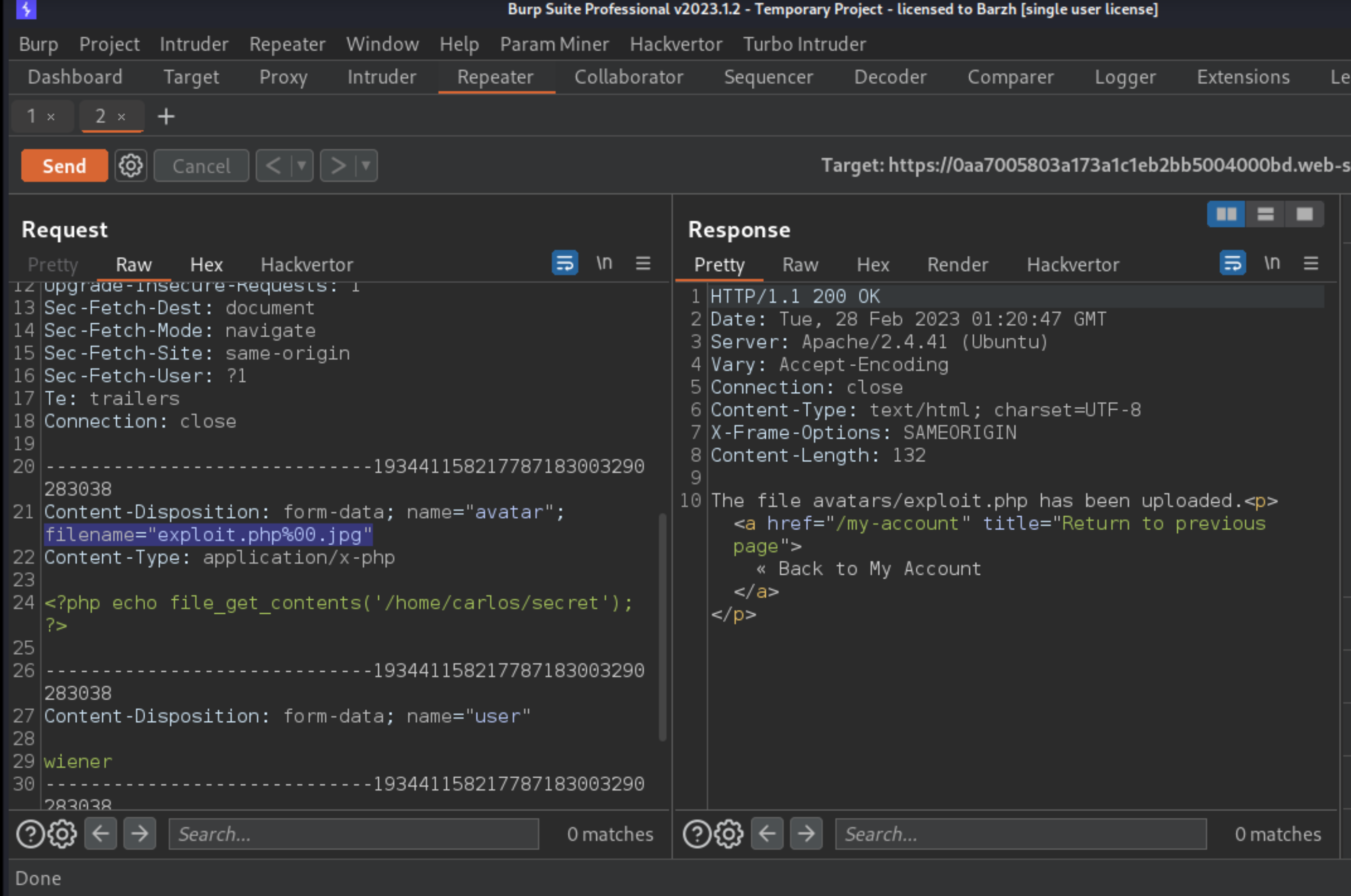This screenshot has width=1351, height=896.
Task: Toggle non-printable characters in Response panel
Action: pyautogui.click(x=1271, y=263)
